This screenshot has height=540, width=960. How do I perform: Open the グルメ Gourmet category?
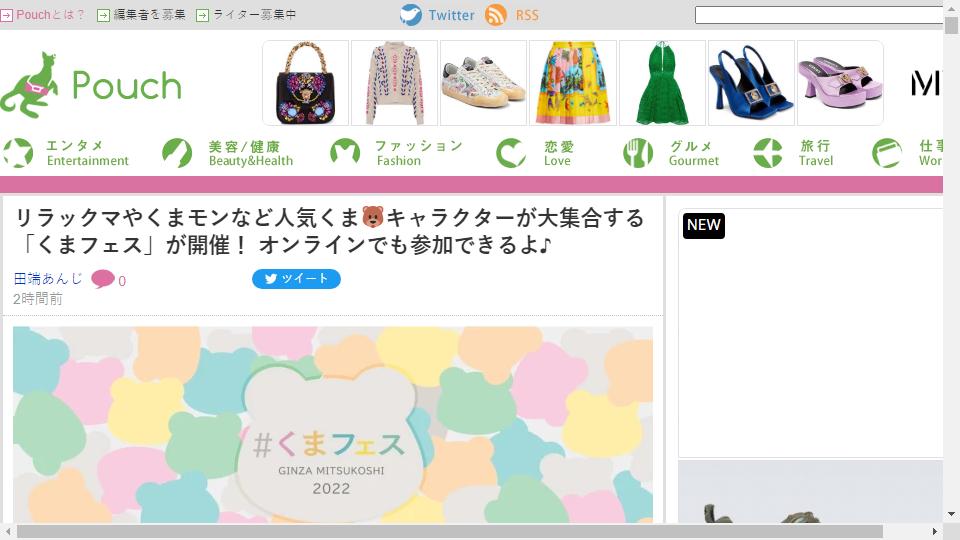(693, 153)
